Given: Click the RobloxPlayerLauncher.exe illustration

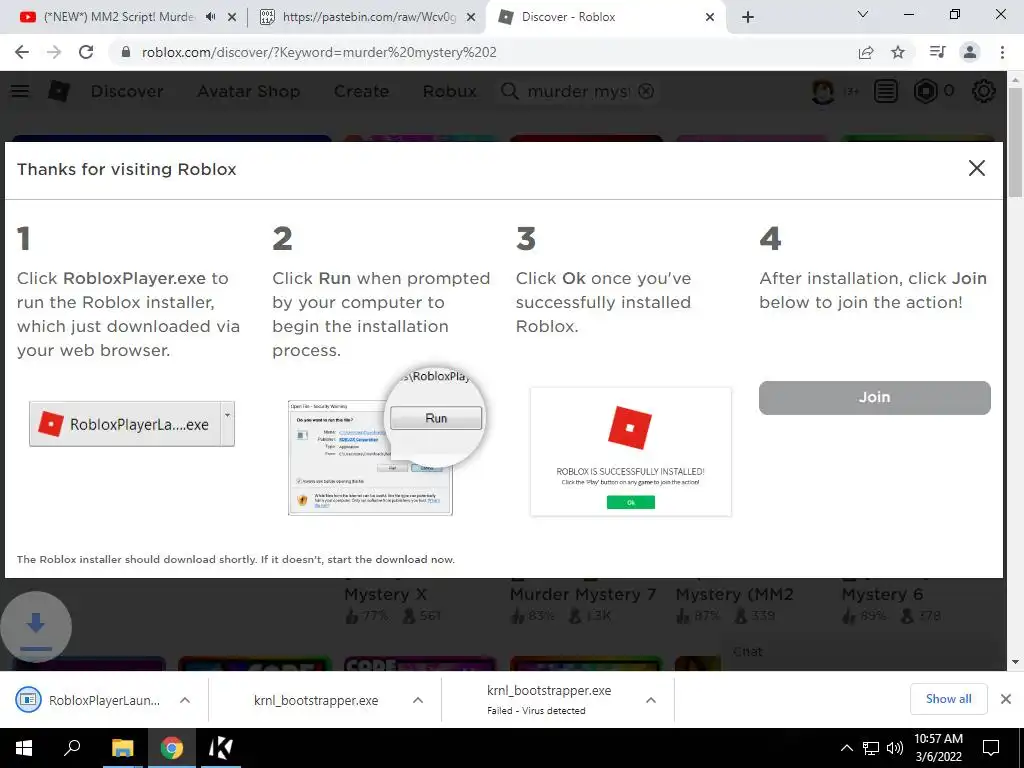Looking at the screenshot, I should point(132,424).
